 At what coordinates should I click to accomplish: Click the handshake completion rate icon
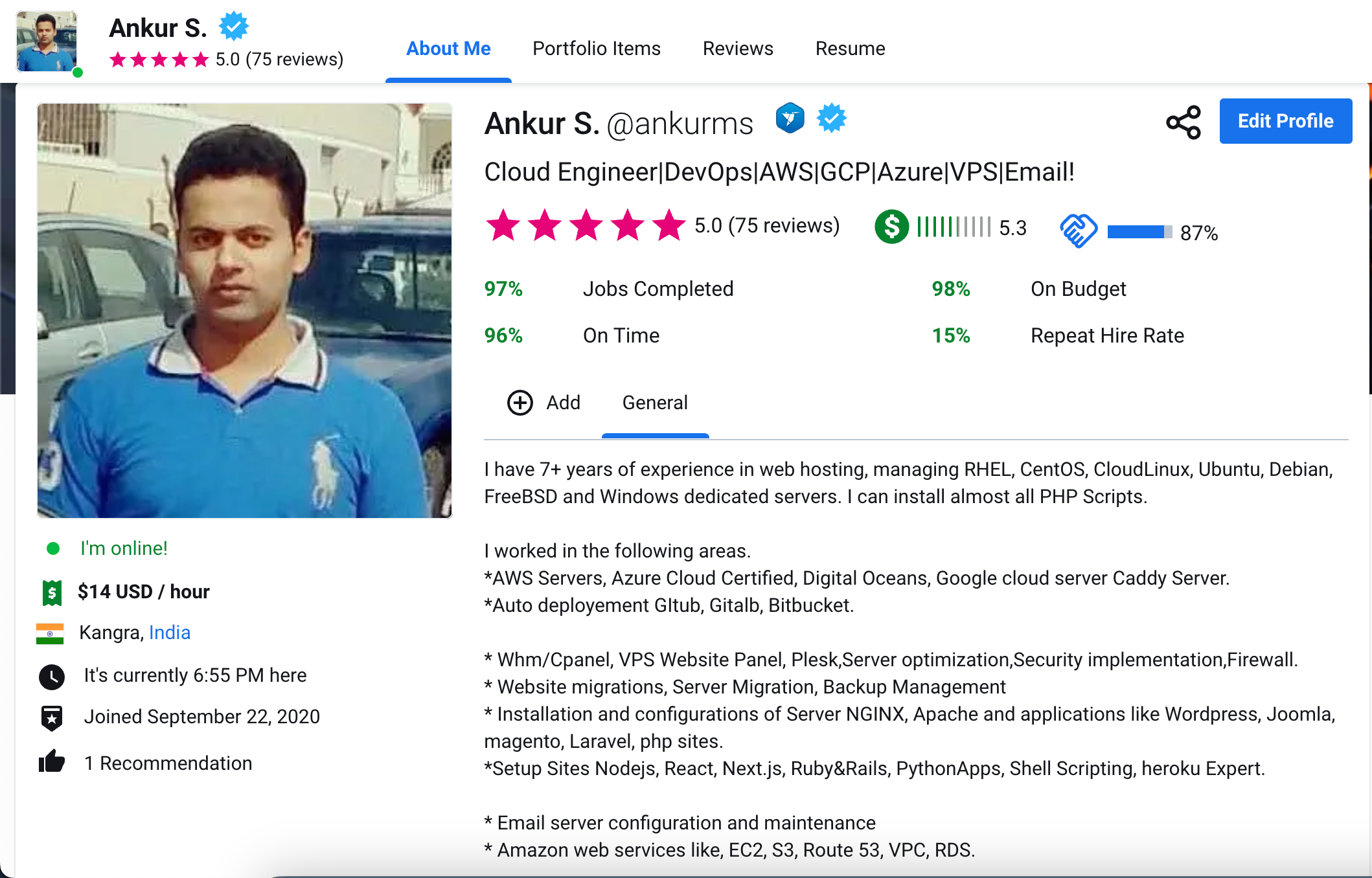(1078, 231)
